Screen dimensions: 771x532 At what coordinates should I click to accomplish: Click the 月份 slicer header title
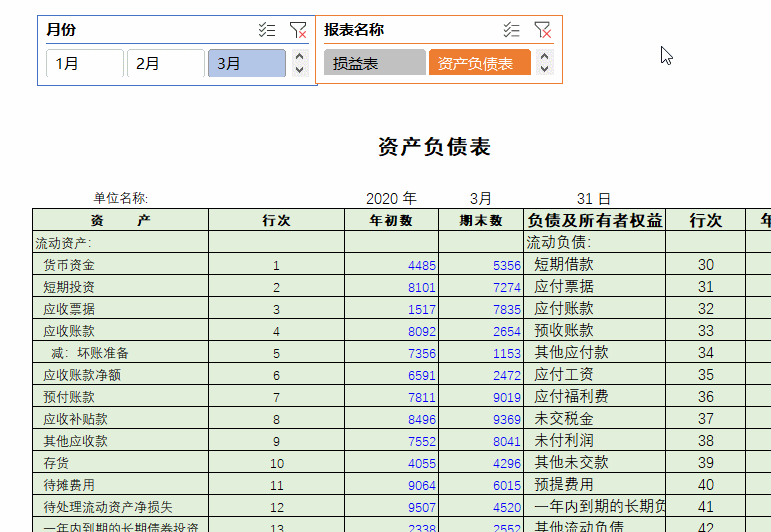click(61, 30)
